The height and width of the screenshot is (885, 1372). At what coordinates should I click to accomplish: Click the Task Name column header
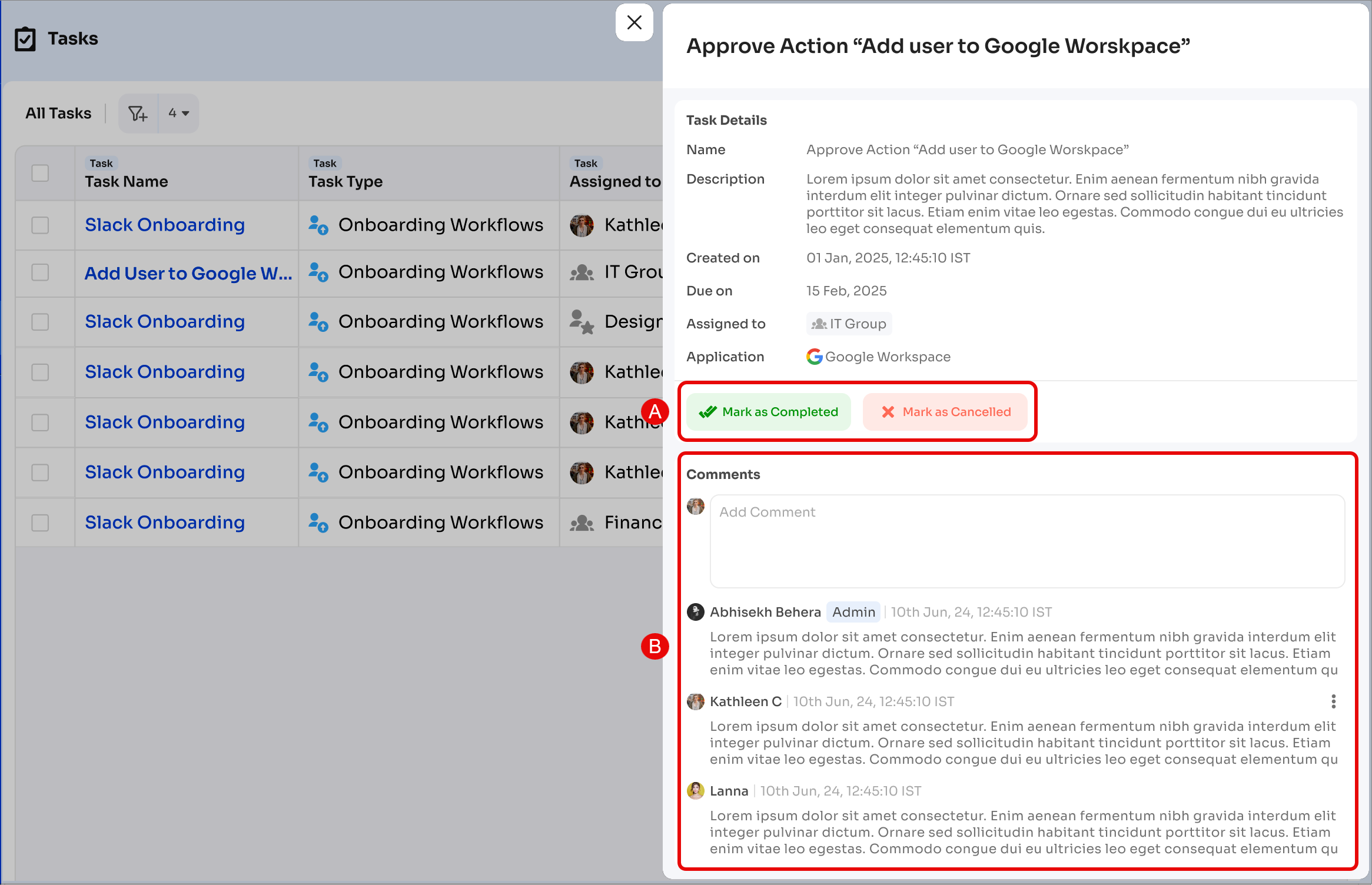(x=127, y=181)
